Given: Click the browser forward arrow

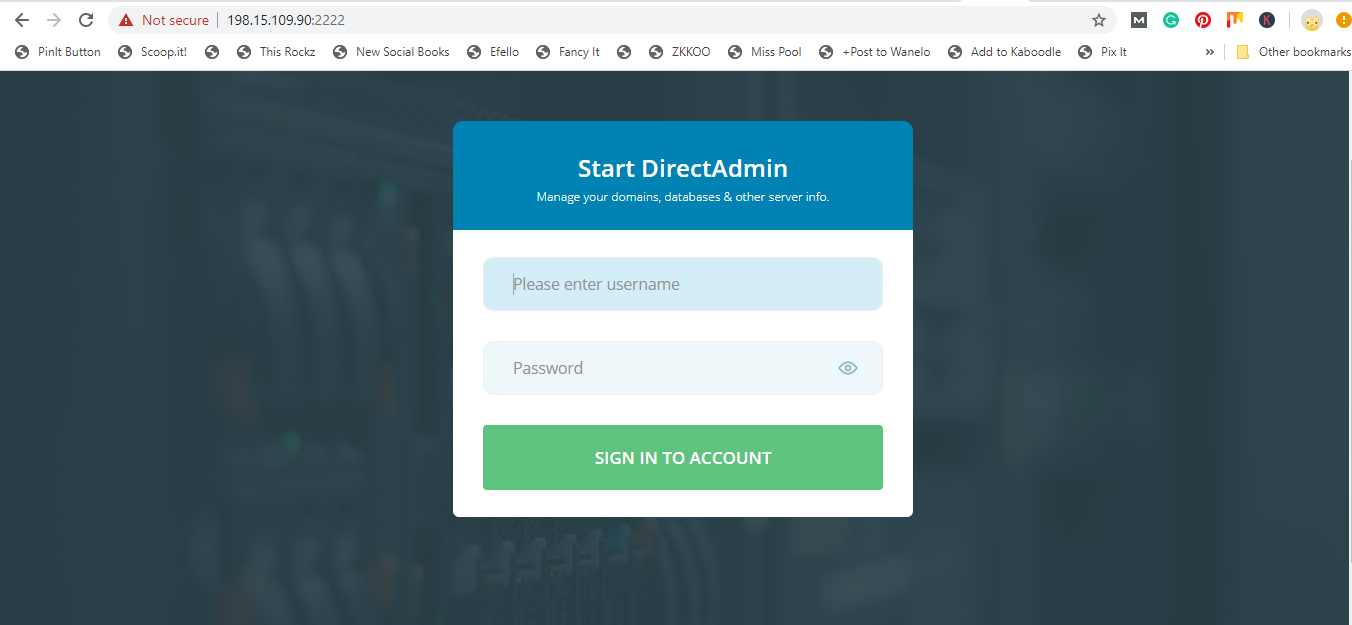Looking at the screenshot, I should (54, 20).
